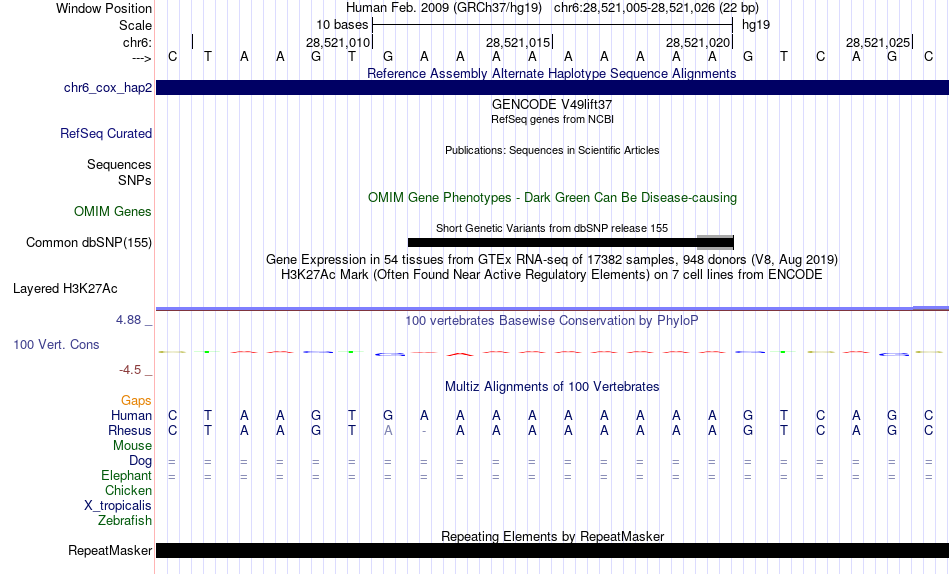Click the sequence direction arrow --->
The width and height of the screenshot is (950, 574).
(142, 58)
